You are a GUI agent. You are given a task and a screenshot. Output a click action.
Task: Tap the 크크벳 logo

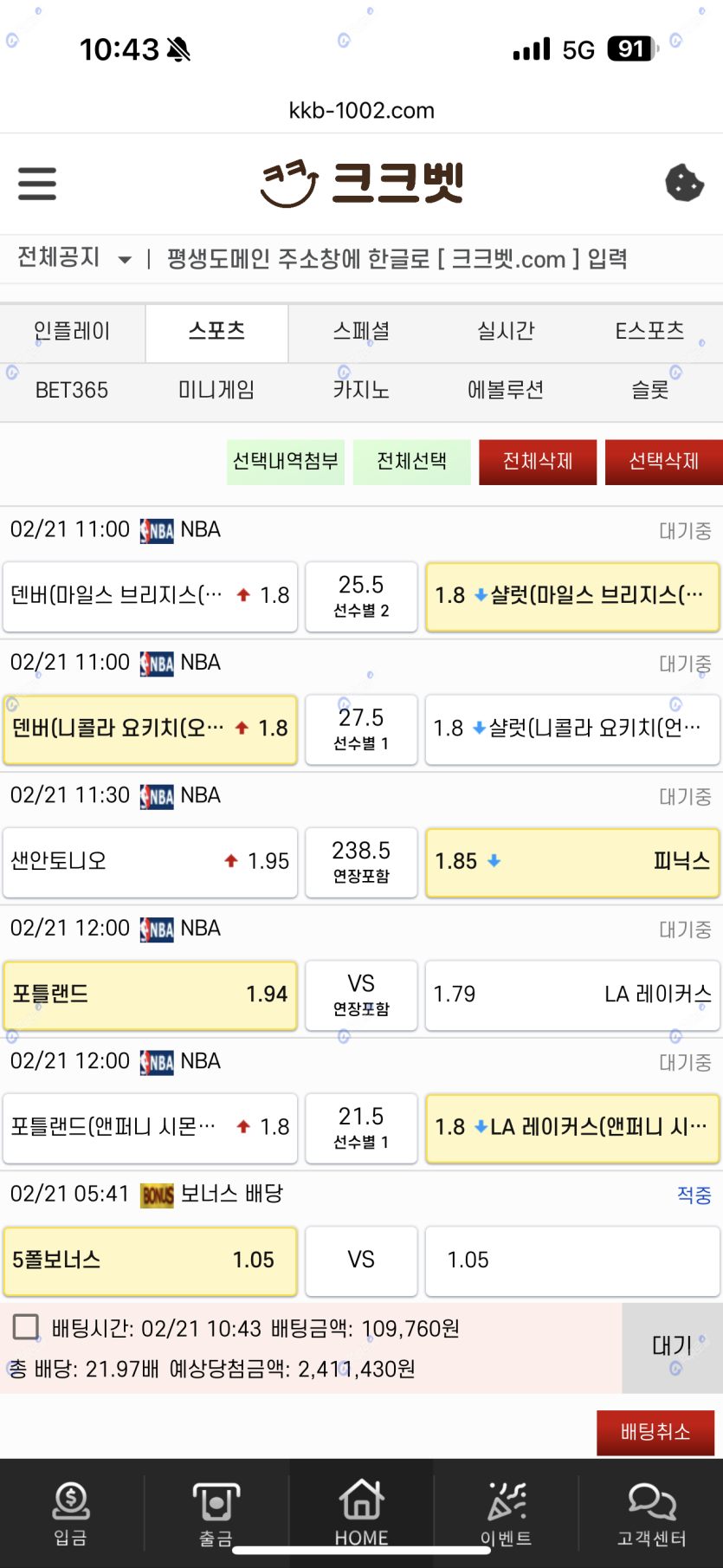point(362,183)
